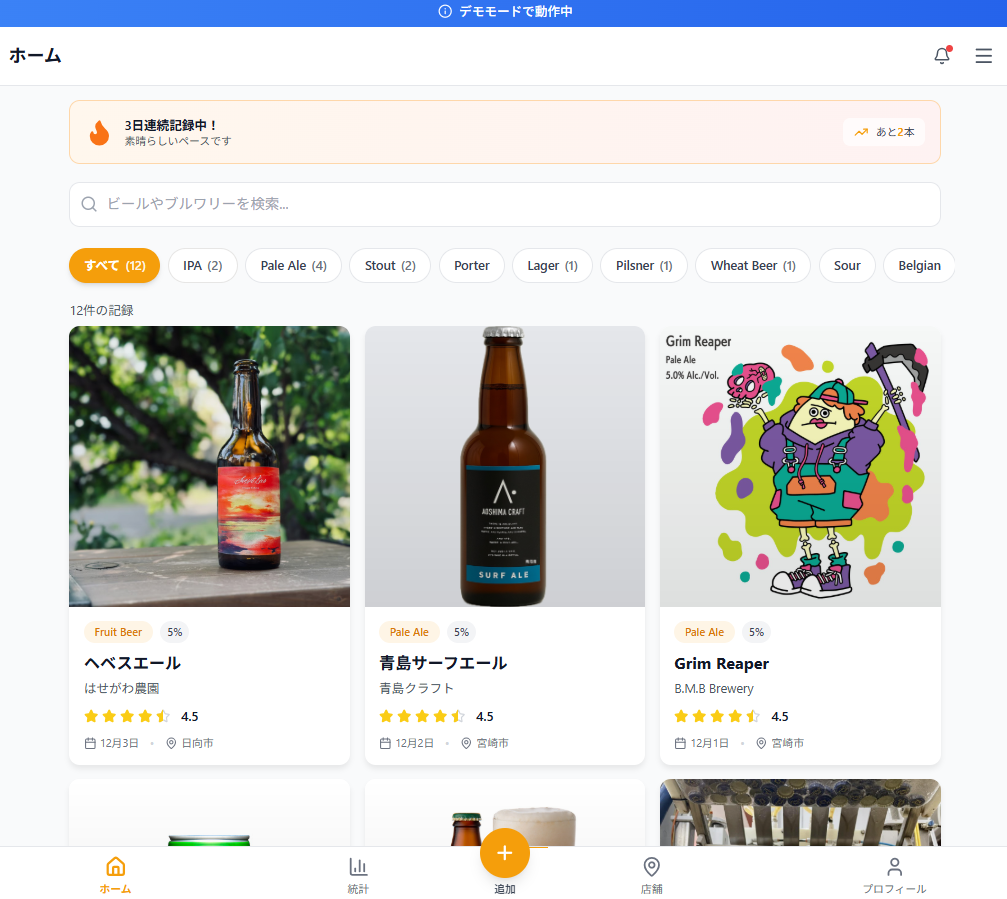
Task: Click the beer search input field
Action: (504, 204)
